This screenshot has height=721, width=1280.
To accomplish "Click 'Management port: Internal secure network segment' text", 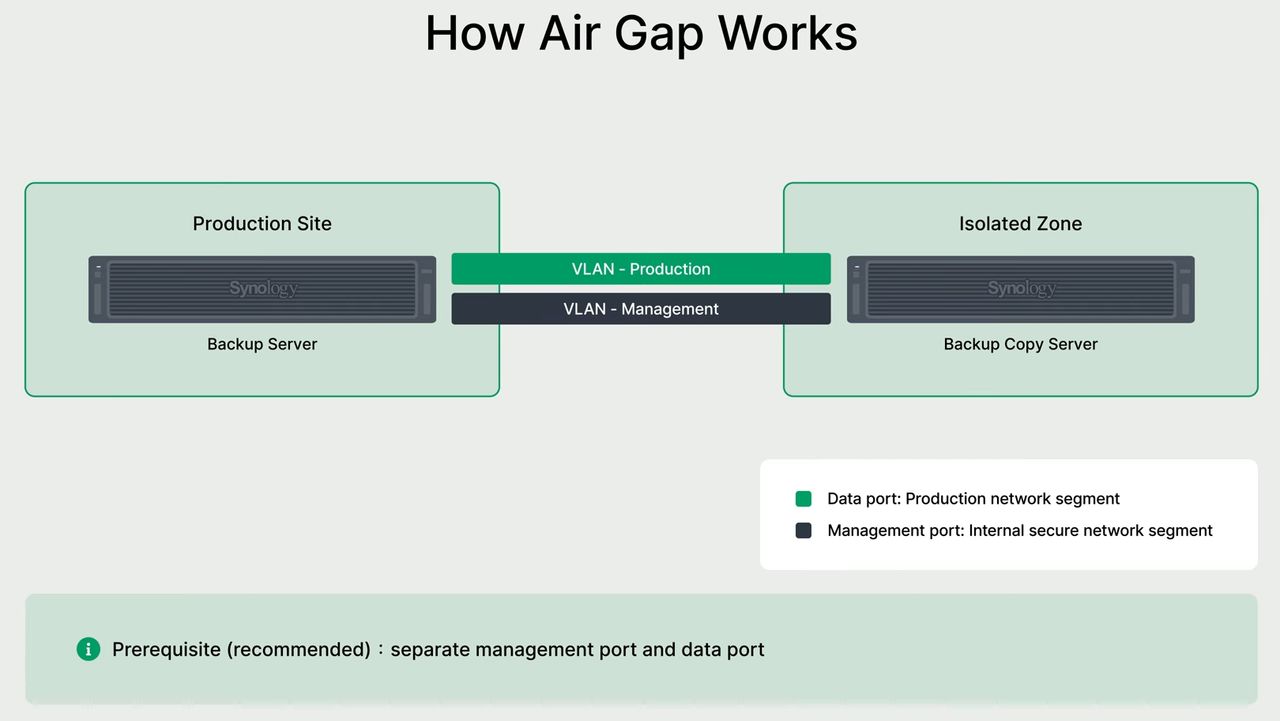I will [1019, 531].
